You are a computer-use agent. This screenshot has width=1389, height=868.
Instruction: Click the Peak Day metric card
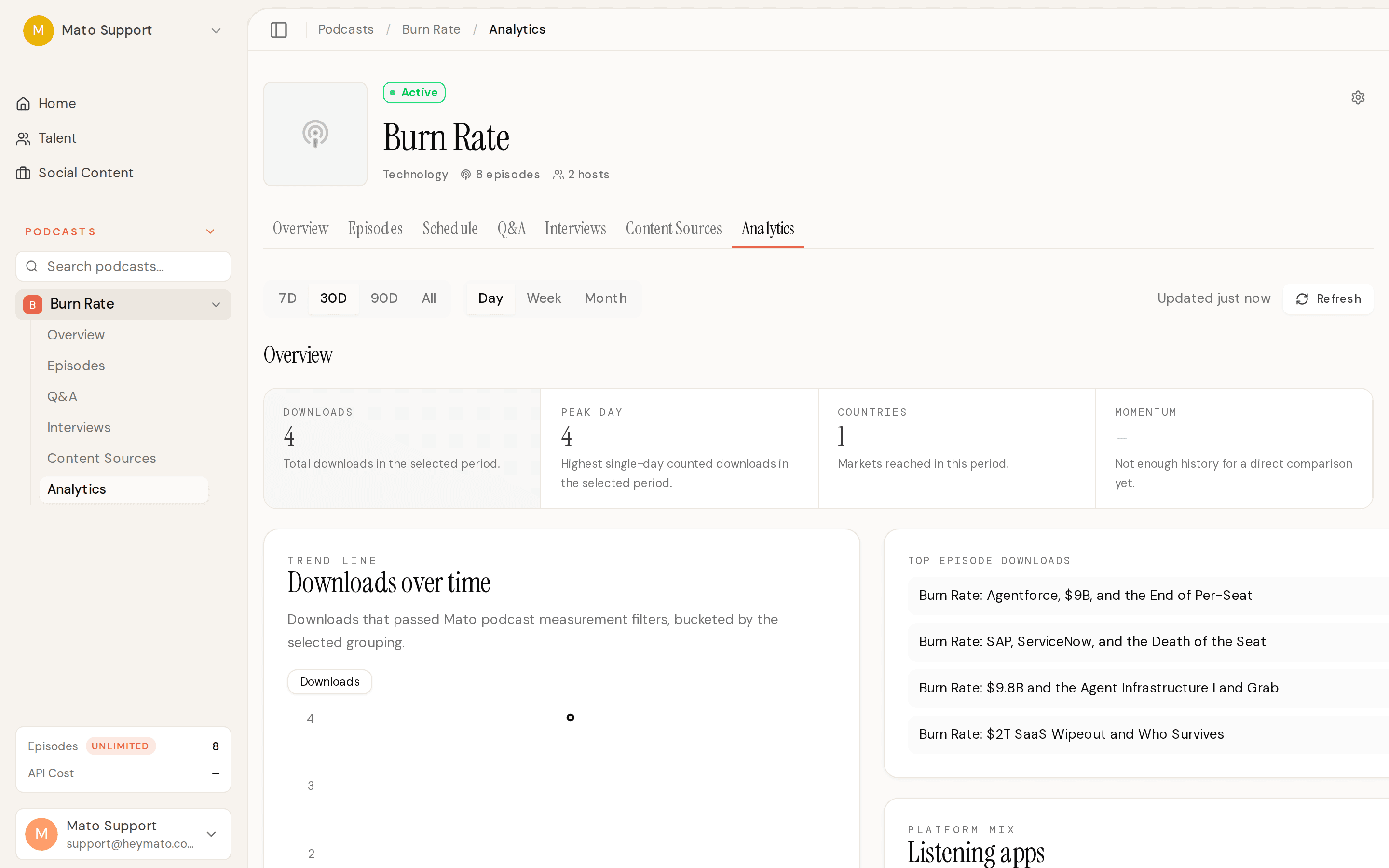(x=680, y=448)
